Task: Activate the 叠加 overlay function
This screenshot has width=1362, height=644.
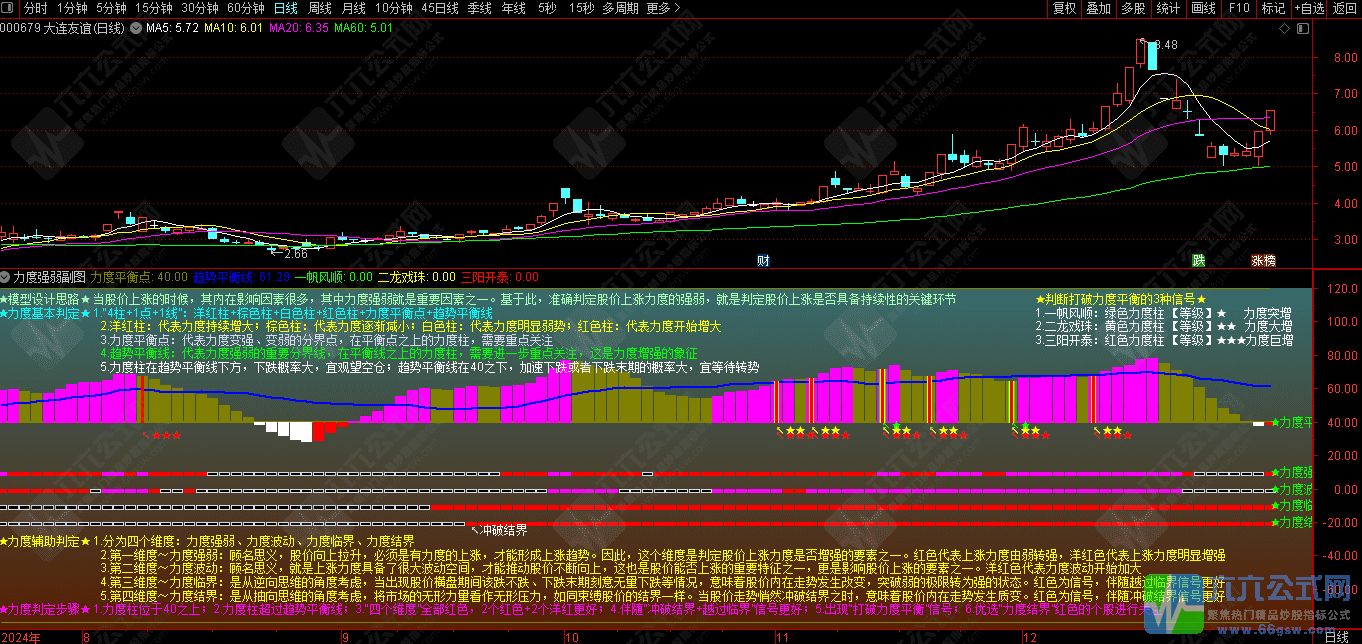Action: [x=1098, y=8]
